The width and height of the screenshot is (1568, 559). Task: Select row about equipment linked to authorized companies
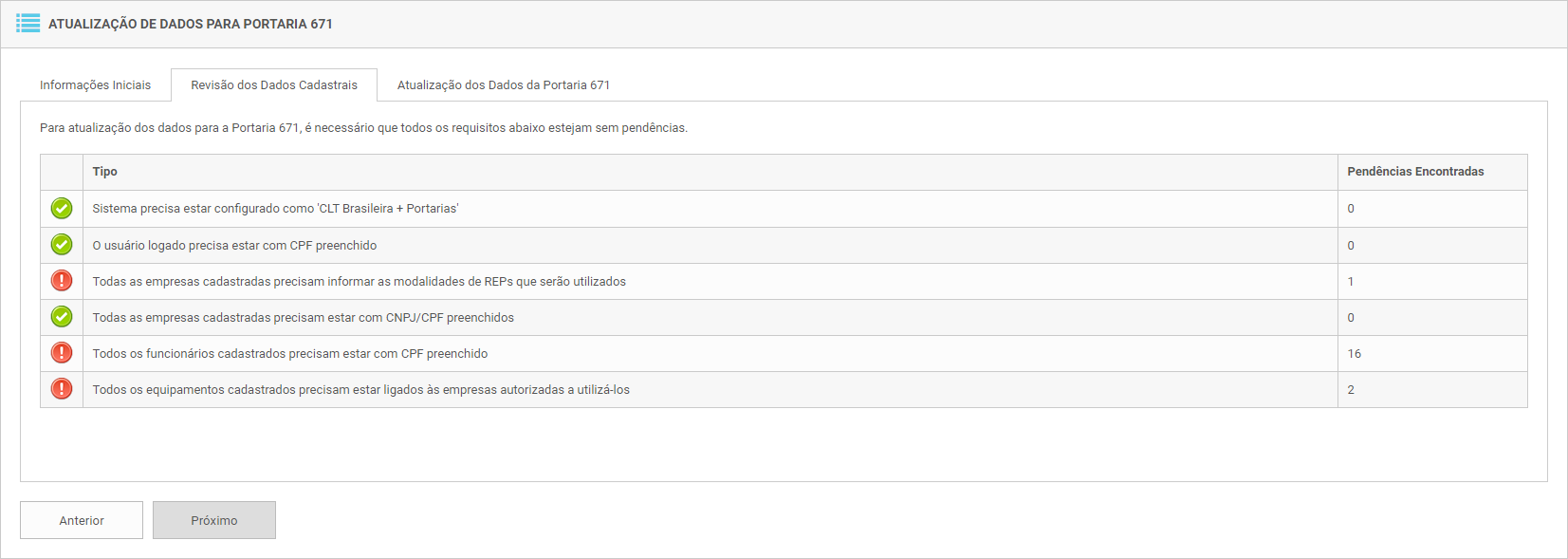360,390
